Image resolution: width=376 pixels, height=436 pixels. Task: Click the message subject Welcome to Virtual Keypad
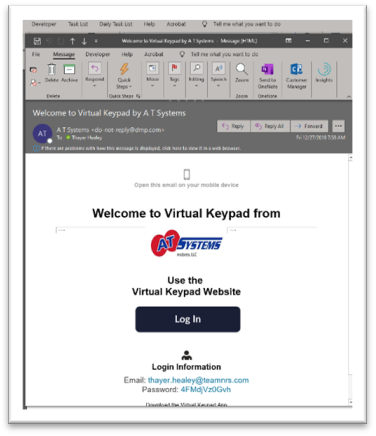tap(109, 113)
